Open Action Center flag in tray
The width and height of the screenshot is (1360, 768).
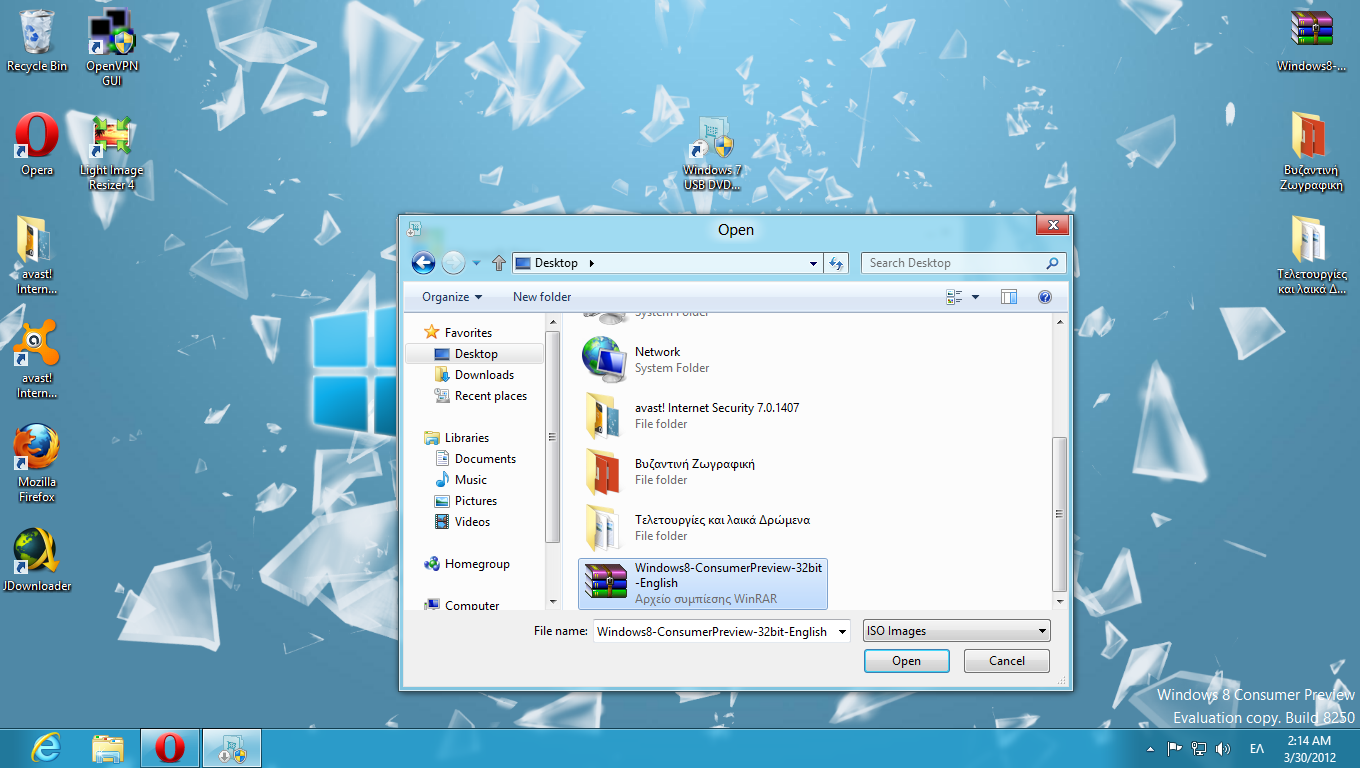coord(1175,748)
